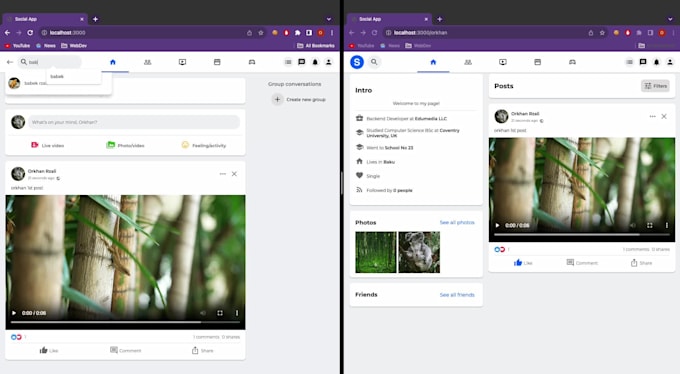The width and height of the screenshot is (680, 374).
Task: Seek the left post video progress bar
Action: (x=125, y=322)
